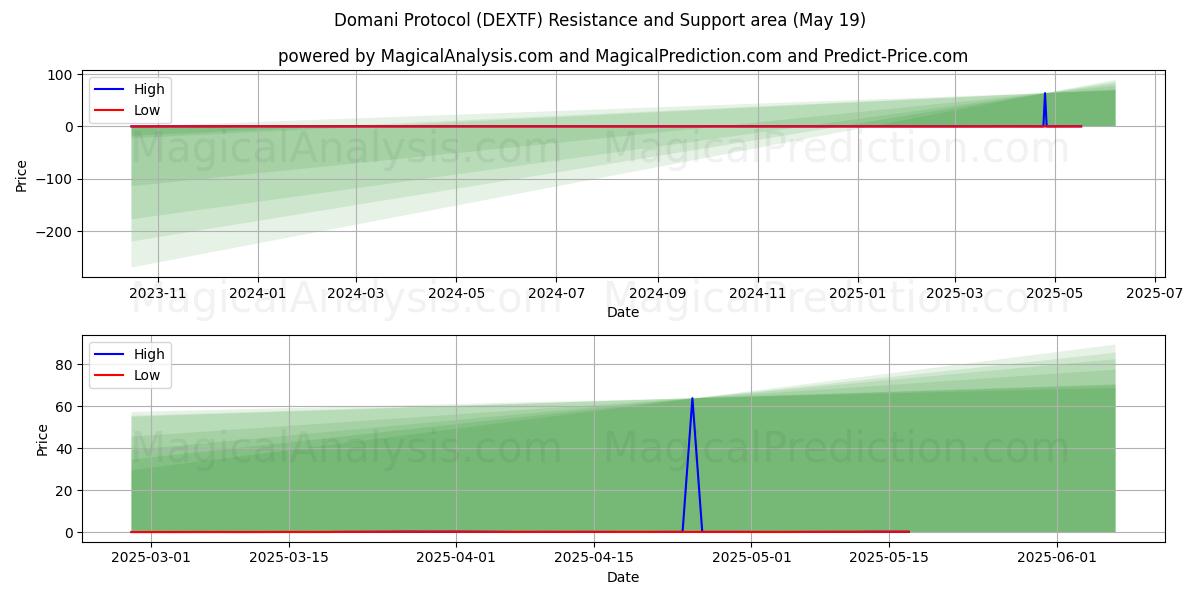Click the blue price spike in the bottom chart
1200x600 pixels.
point(692,465)
